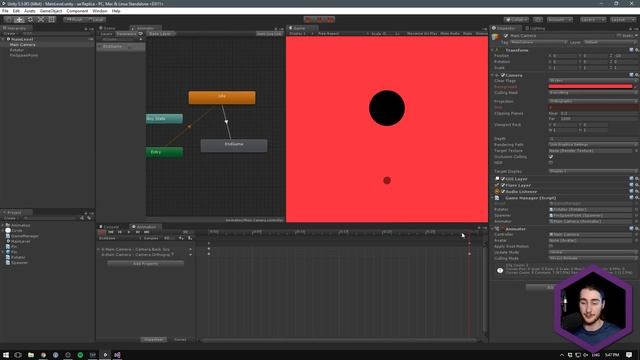The width and height of the screenshot is (640, 360).
Task: Open Transform component help icon
Action: (631, 50)
